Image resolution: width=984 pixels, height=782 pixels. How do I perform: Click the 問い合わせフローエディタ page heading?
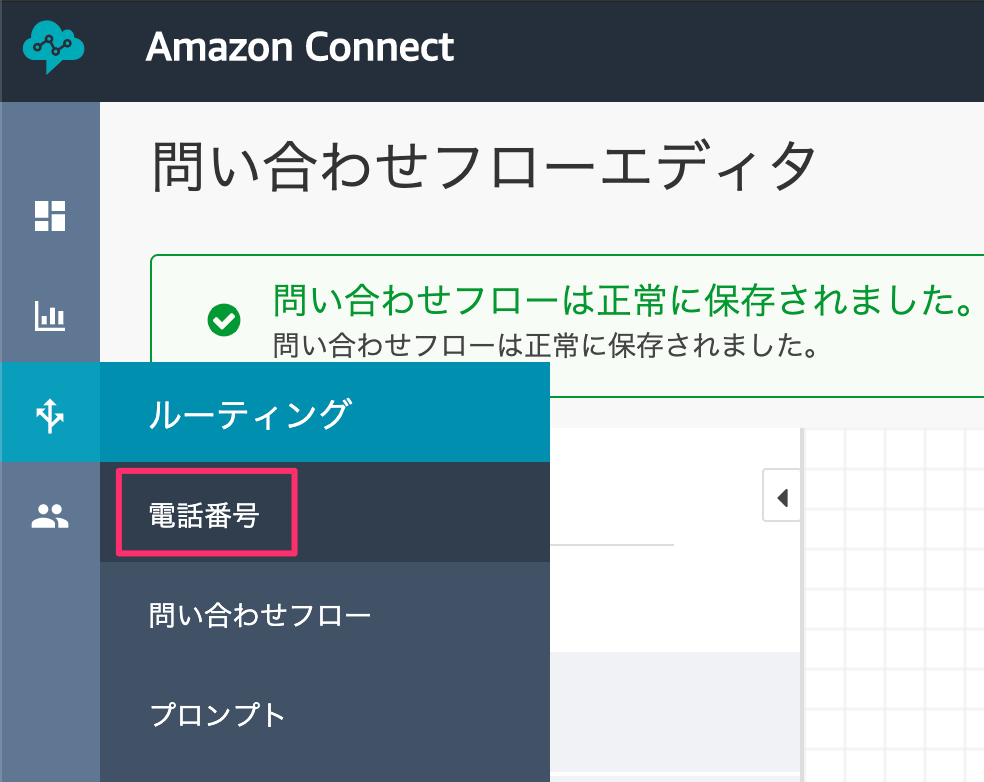click(x=484, y=166)
